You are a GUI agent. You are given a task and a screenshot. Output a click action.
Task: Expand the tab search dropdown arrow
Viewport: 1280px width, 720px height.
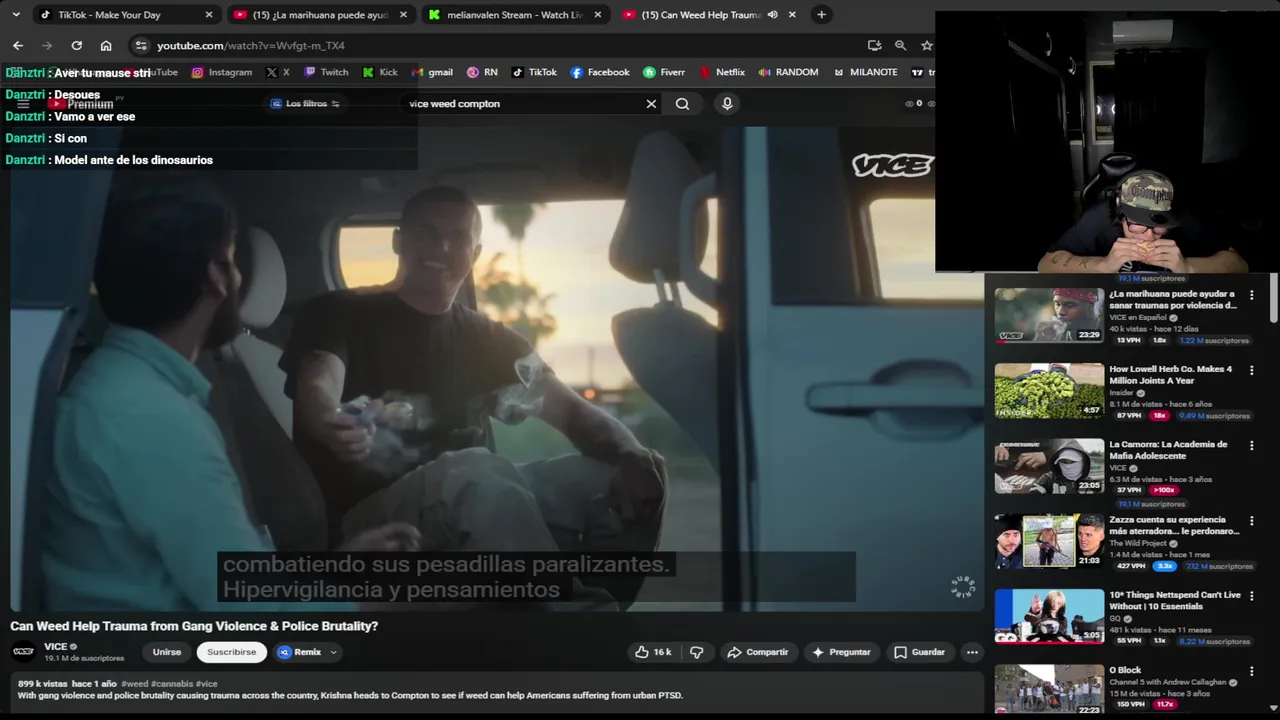16,15
